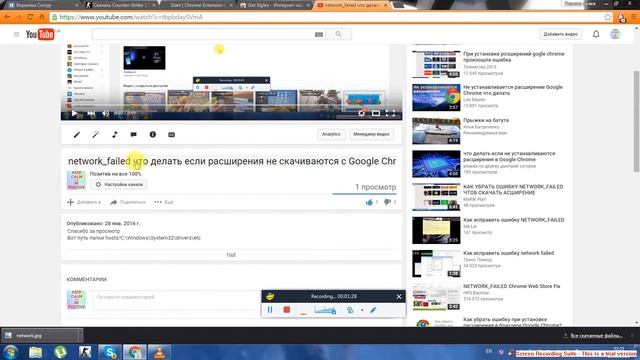Pause the screen recording
The height and width of the screenshot is (360, 640).
[270, 310]
